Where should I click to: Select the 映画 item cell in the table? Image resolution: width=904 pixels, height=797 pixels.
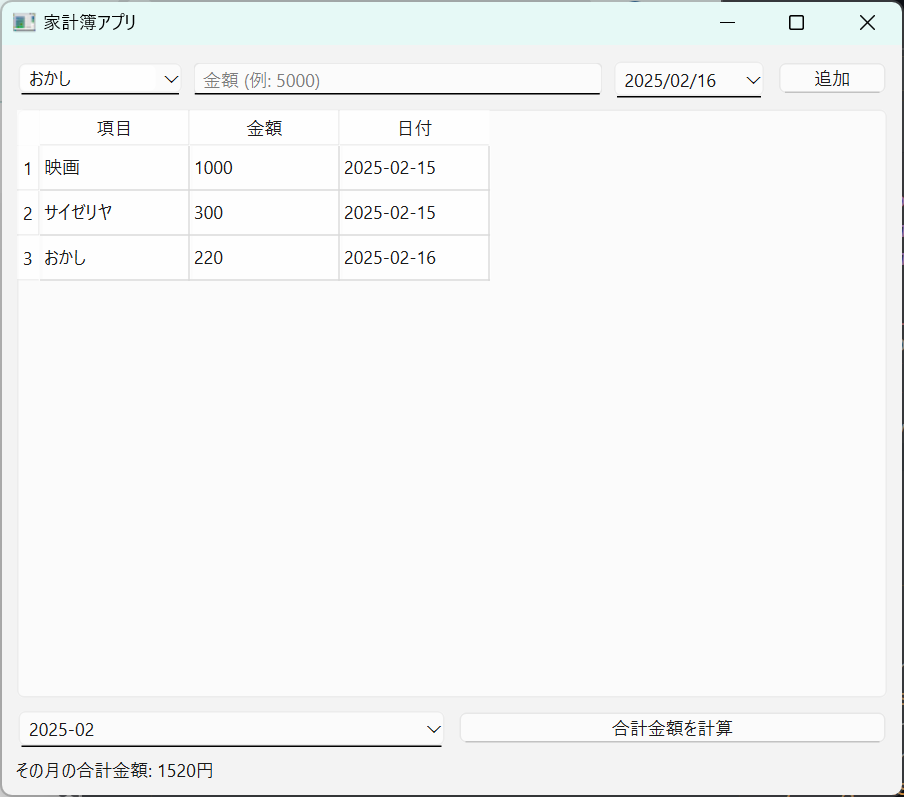point(113,167)
